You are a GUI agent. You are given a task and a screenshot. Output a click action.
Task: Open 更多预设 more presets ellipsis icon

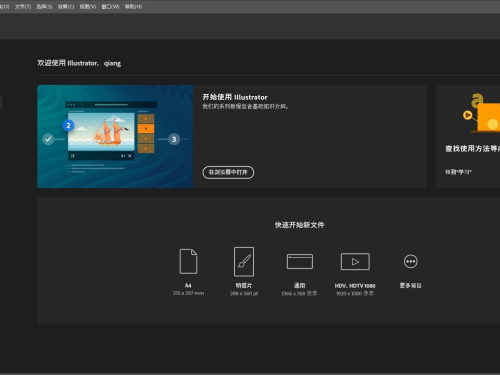coord(410,261)
